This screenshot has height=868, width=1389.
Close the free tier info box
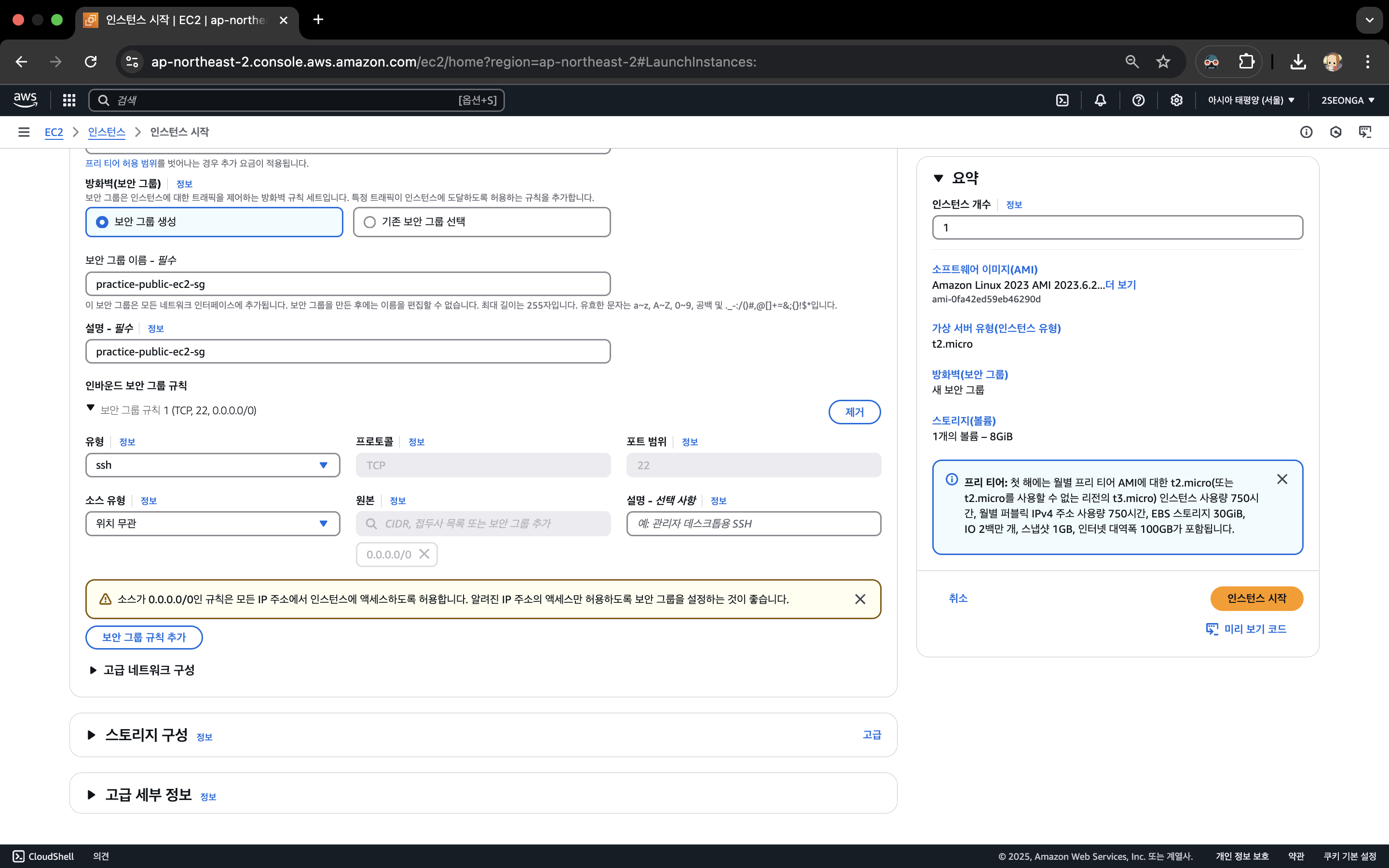[1282, 479]
